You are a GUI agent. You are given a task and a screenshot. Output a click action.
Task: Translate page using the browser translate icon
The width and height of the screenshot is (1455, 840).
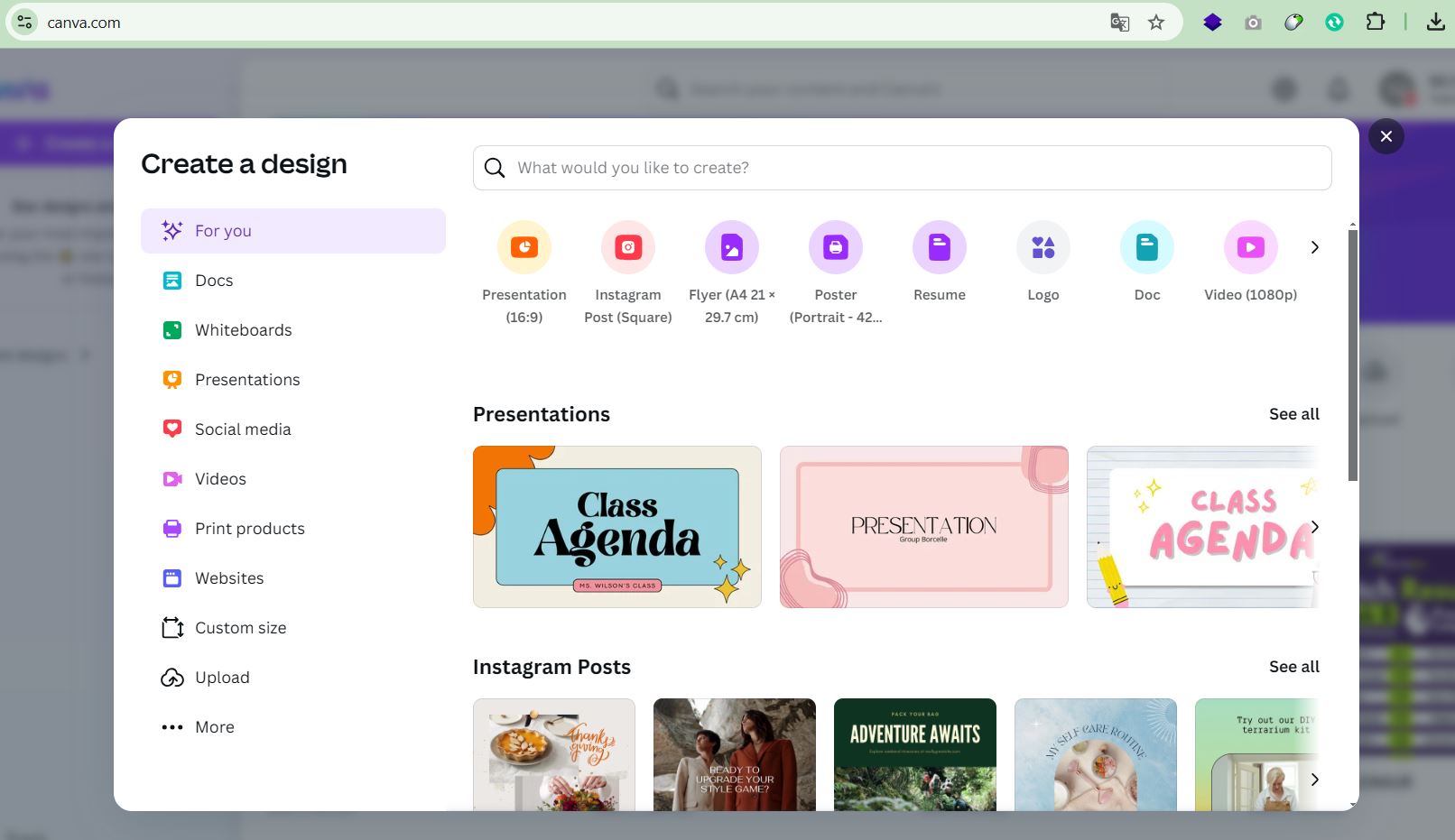(x=1120, y=23)
